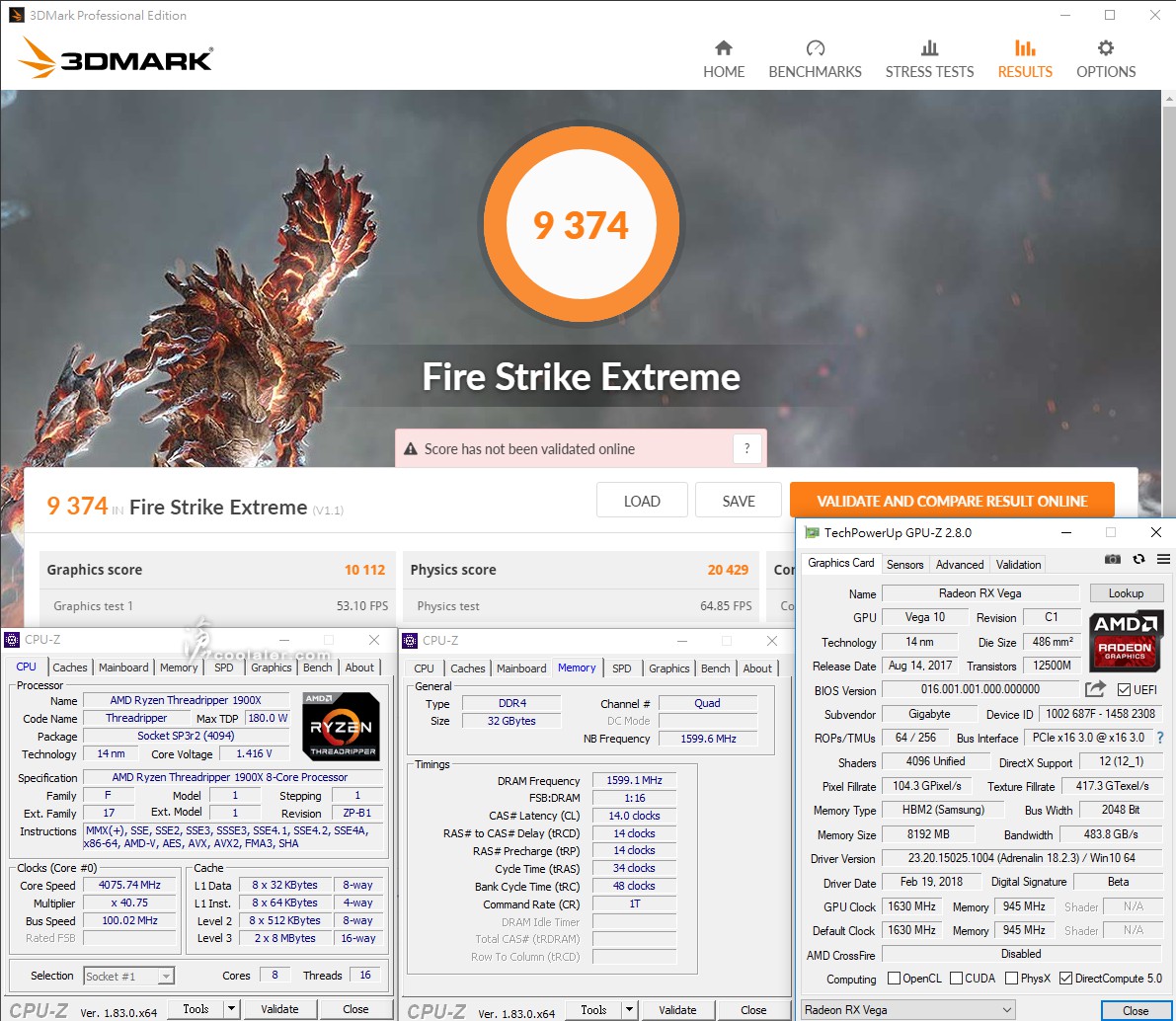Open the Radeon RX Vega GPU selector dropdown
1176x1021 pixels.
pos(908,1010)
